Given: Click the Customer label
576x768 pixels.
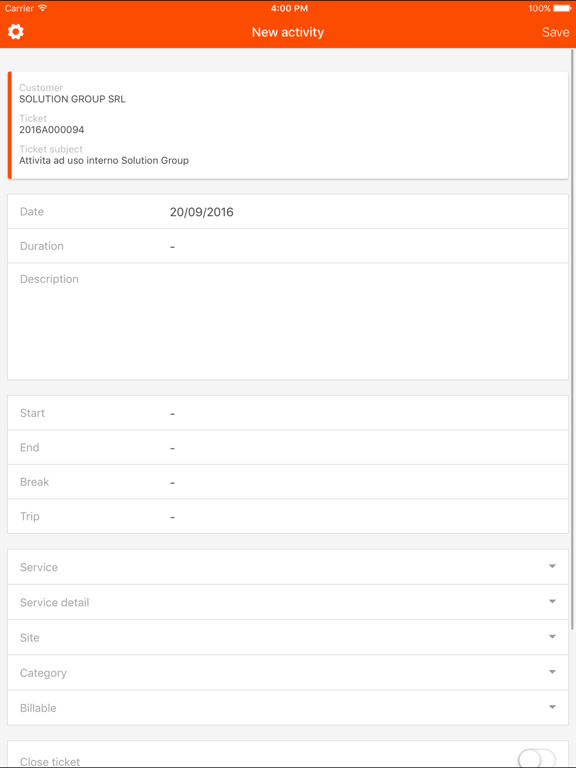Looking at the screenshot, I should point(41,88).
